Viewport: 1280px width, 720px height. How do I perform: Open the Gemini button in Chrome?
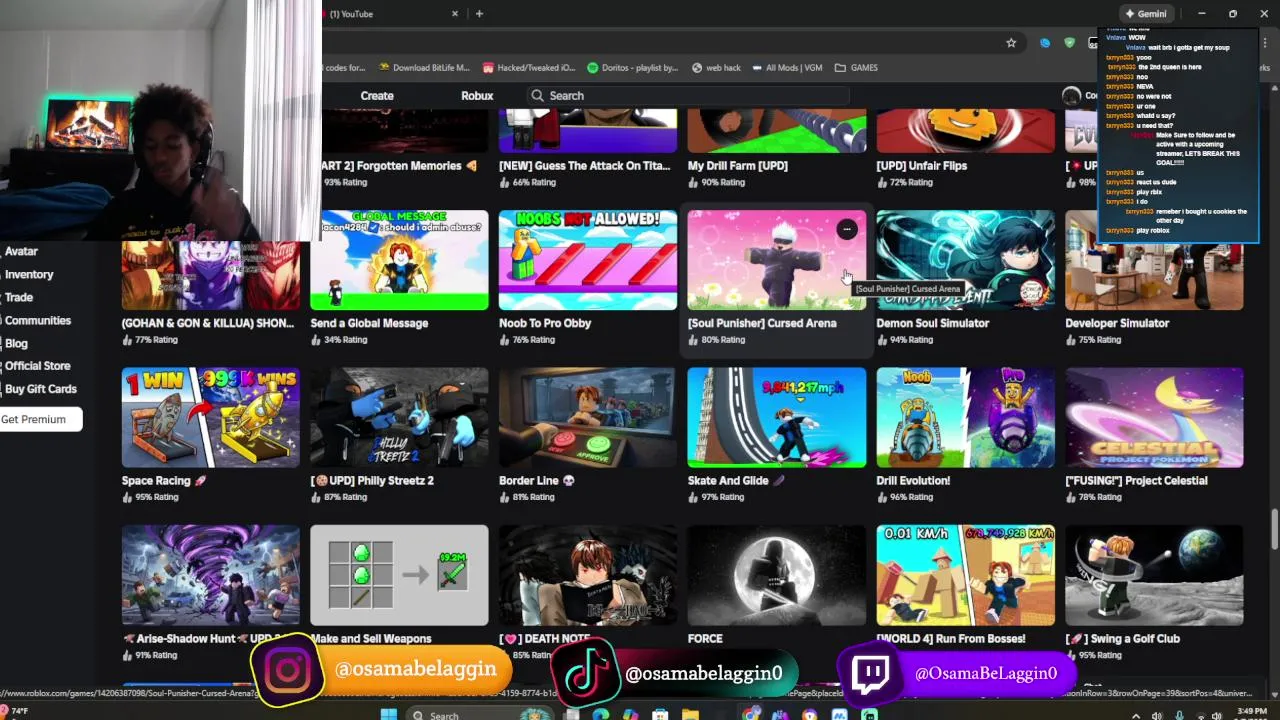point(1145,14)
